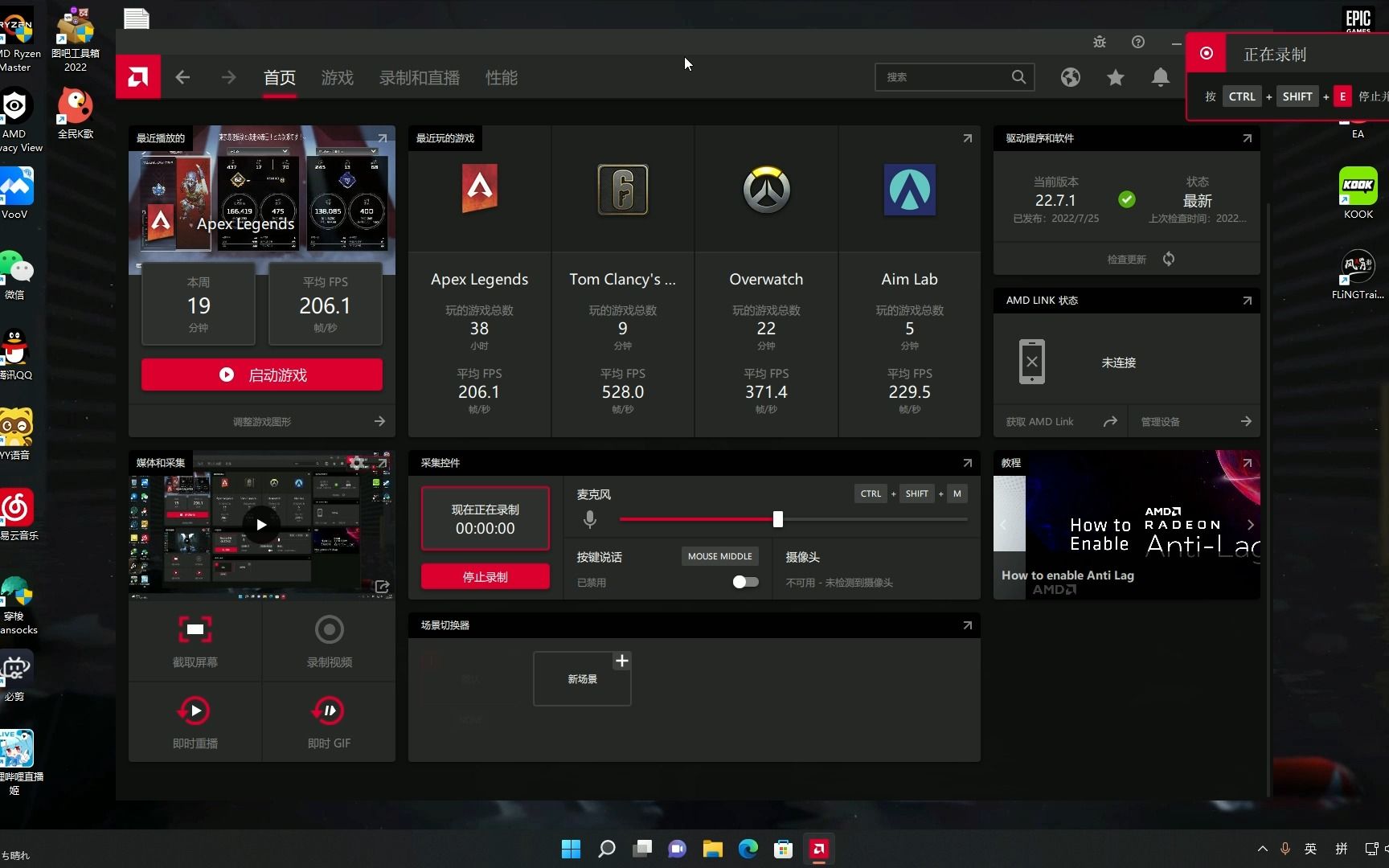Open File Explorer in the taskbar
Image resolution: width=1389 pixels, height=868 pixels.
[713, 849]
